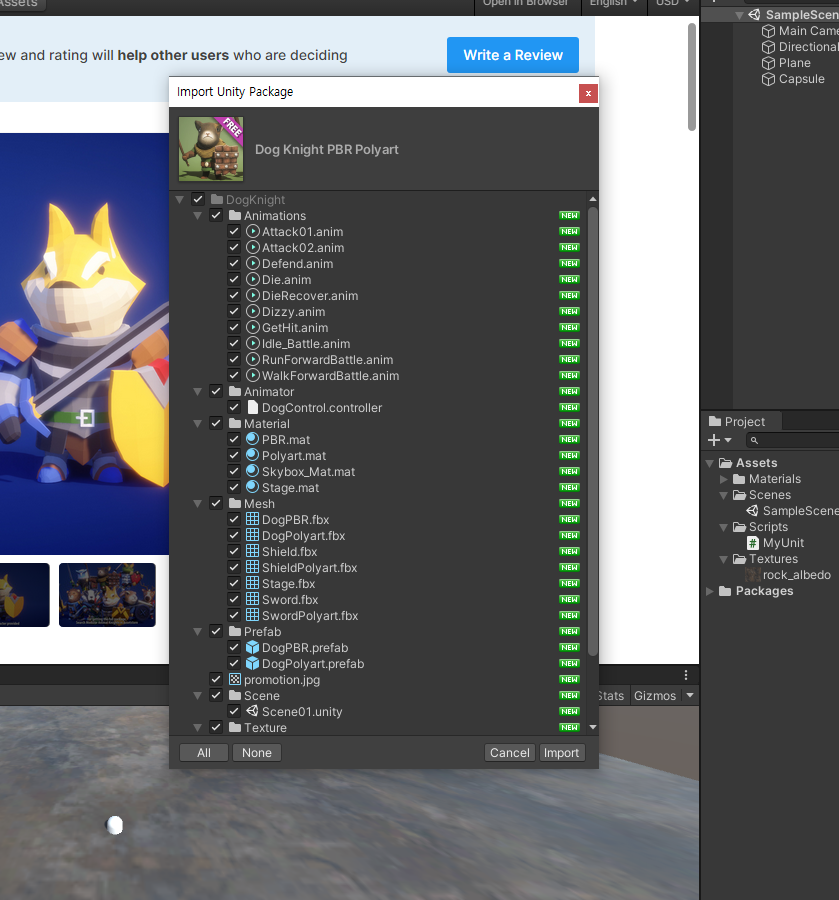Click the Skybox_Mat.mat material icon
Image resolution: width=839 pixels, height=900 pixels.
(253, 471)
